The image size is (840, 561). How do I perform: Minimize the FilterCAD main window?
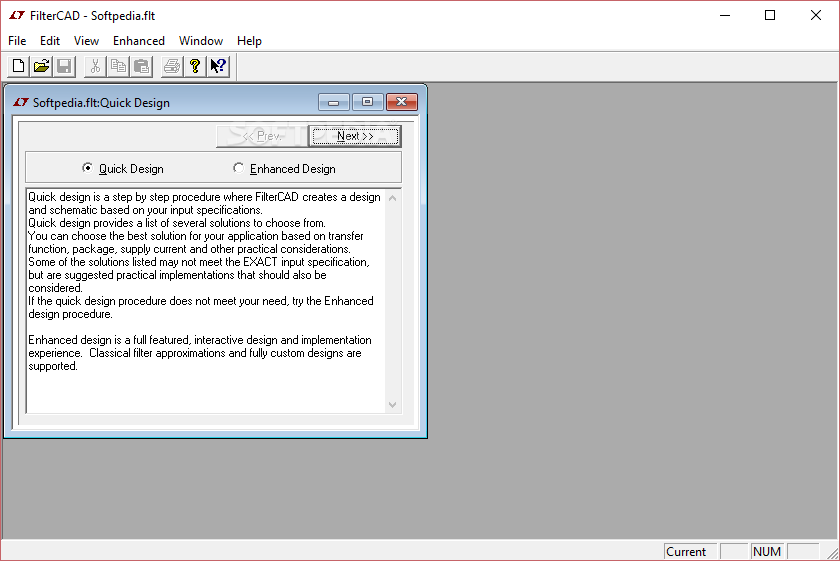pyautogui.click(x=725, y=16)
